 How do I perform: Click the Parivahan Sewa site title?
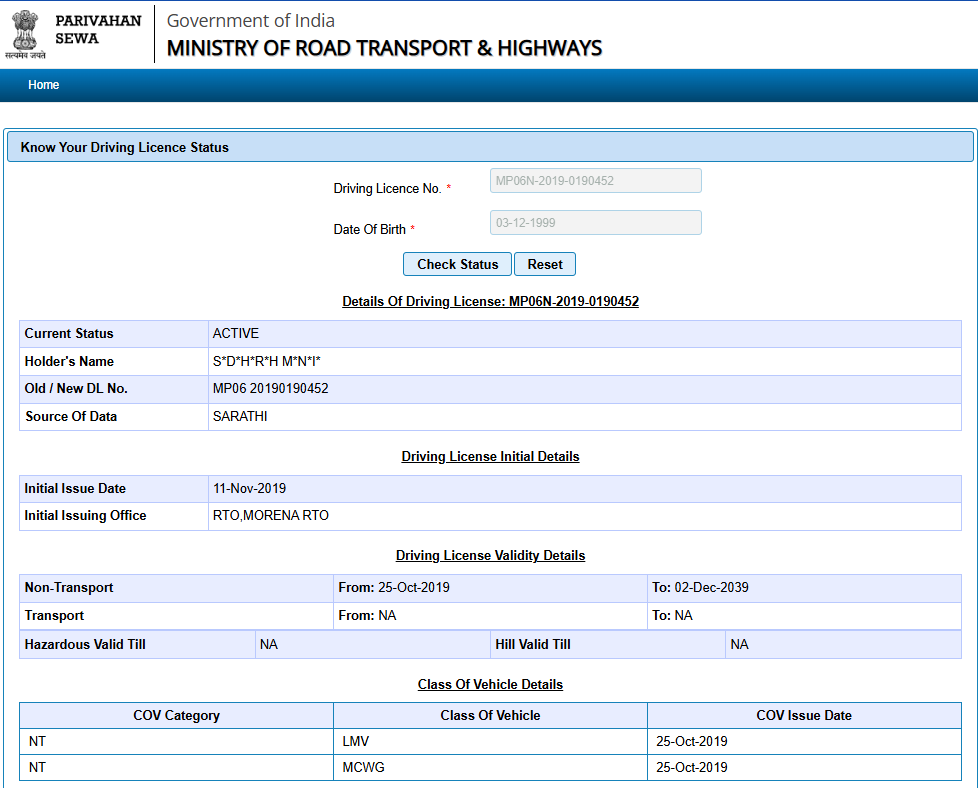click(98, 29)
